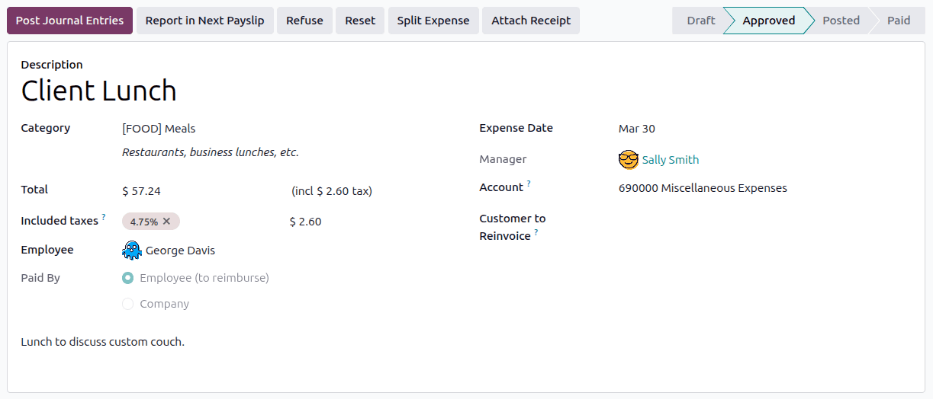
Task: Click the Total label
Action: 35,190
